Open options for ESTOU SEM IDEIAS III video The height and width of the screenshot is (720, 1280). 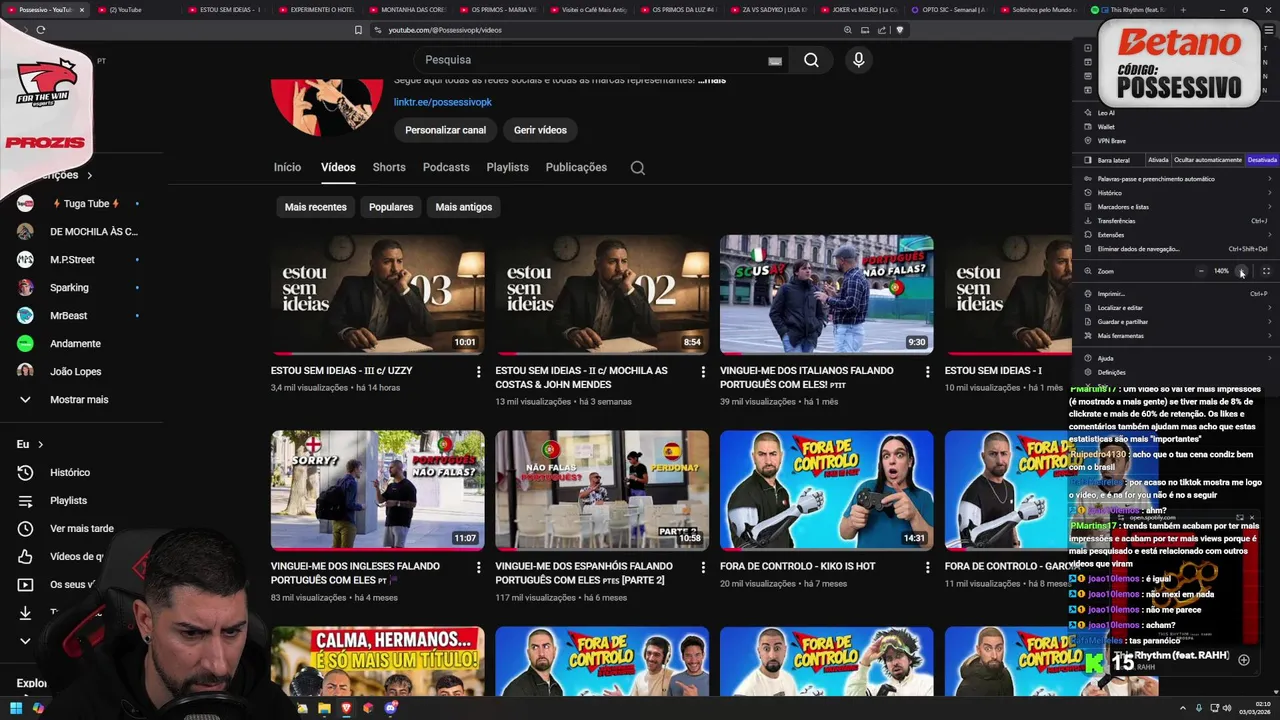point(478,372)
